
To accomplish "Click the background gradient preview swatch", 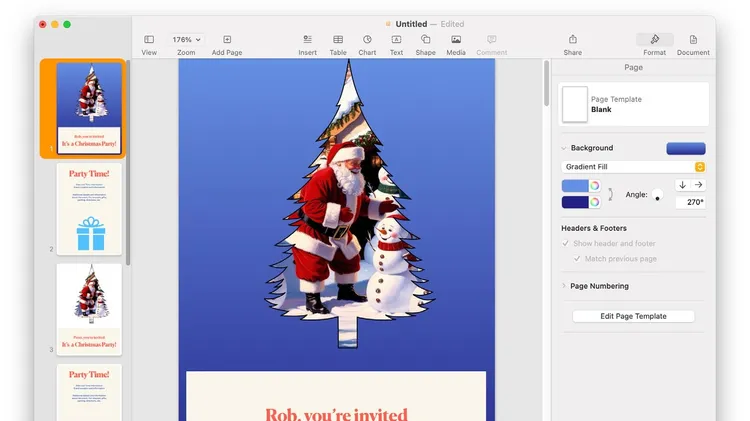I will click(686, 148).
